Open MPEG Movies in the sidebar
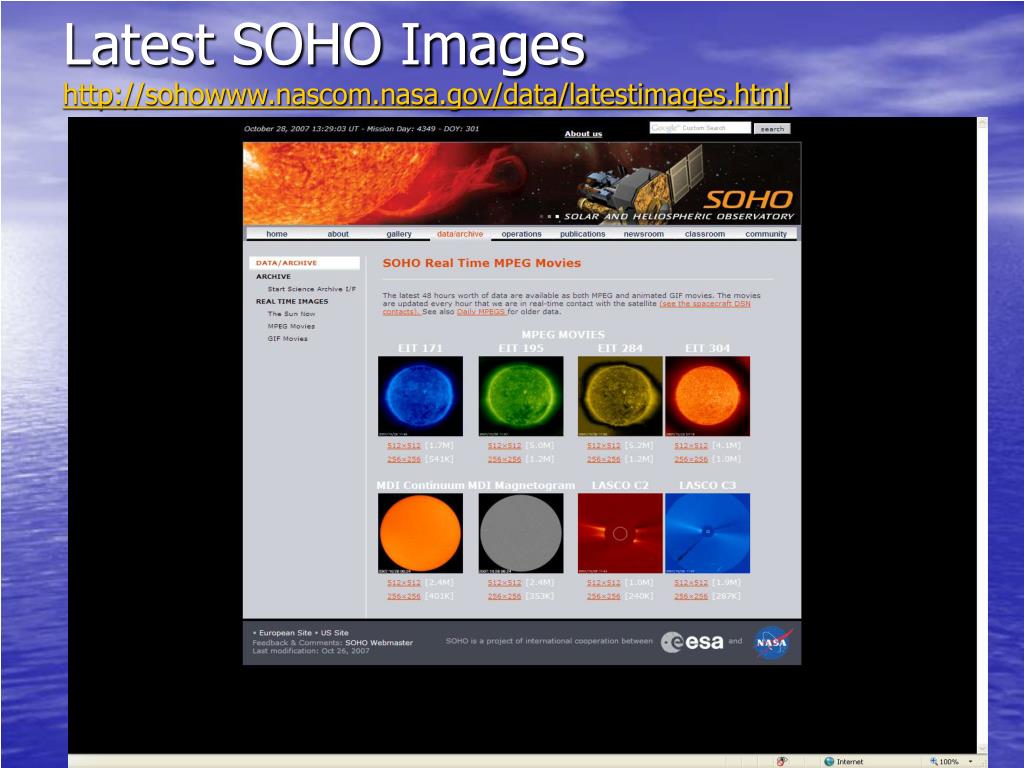Viewport: 1024px width, 768px height. 291,326
